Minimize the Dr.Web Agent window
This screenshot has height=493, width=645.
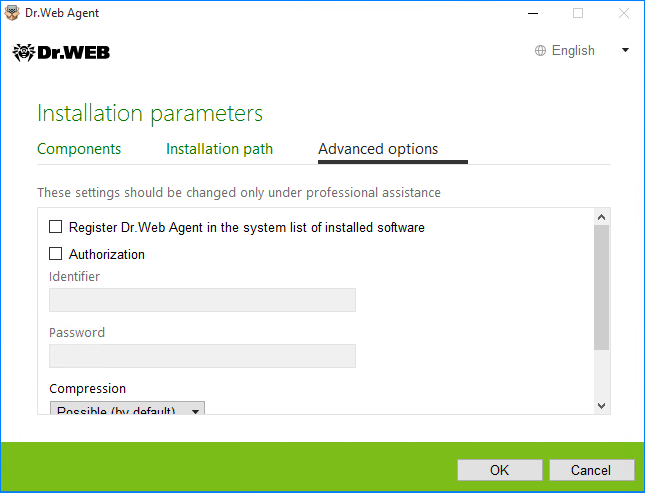(533, 13)
